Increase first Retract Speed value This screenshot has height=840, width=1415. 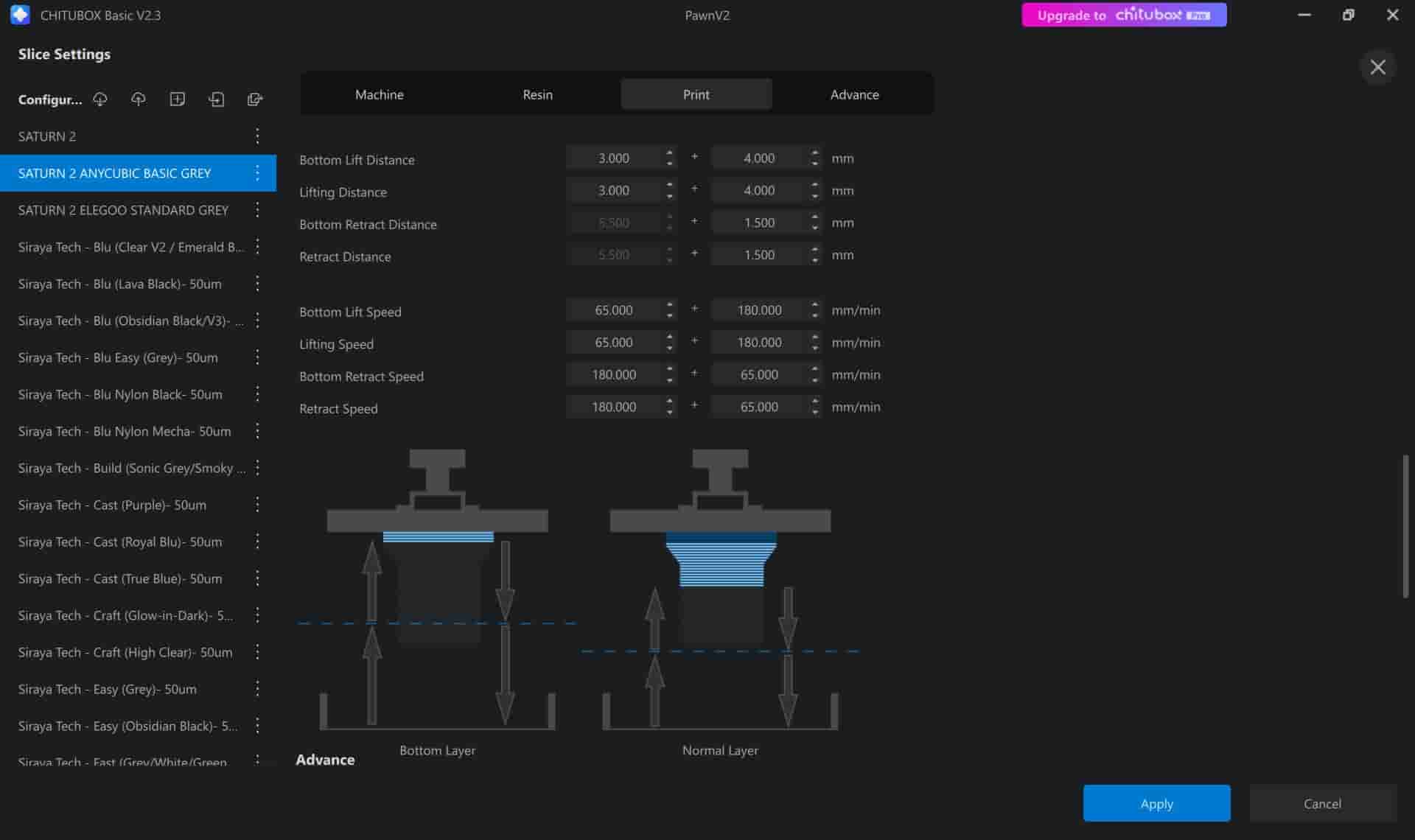coord(669,402)
